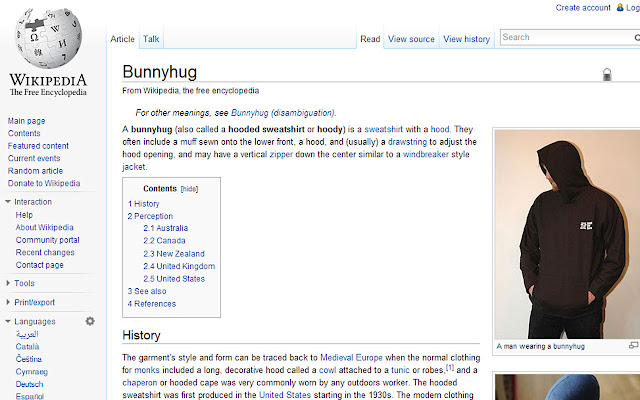
Task: Open Community portal link
Action: point(47,240)
